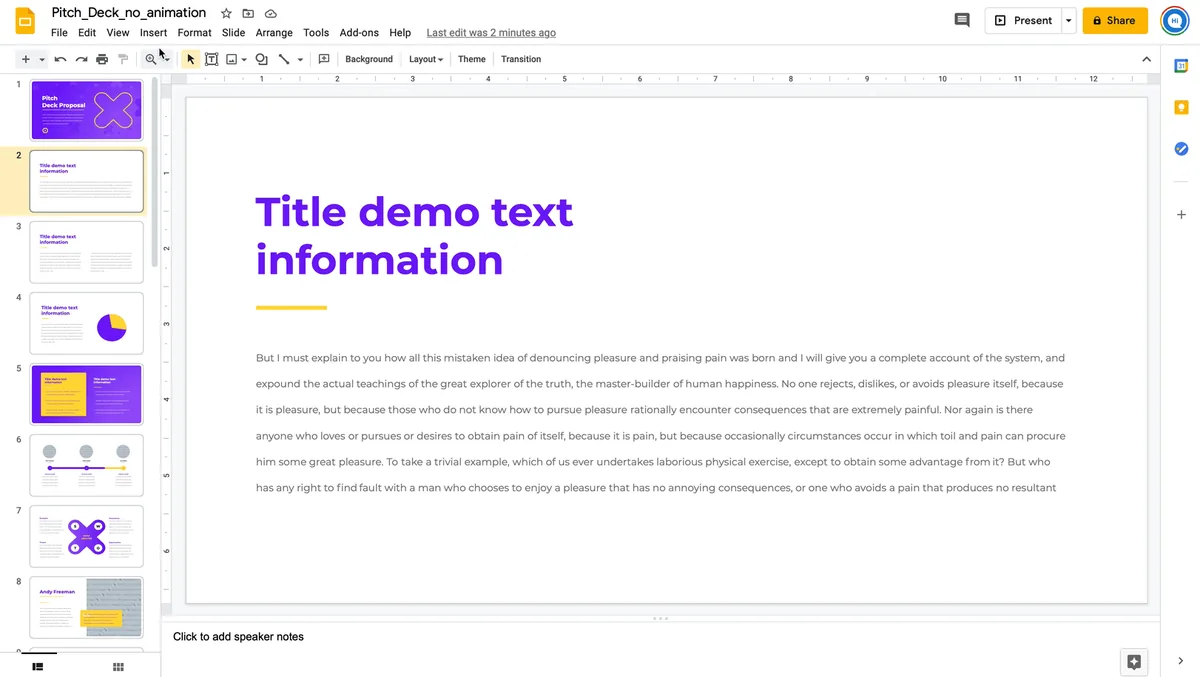Open the Help menu
1200x677 pixels.
click(400, 33)
